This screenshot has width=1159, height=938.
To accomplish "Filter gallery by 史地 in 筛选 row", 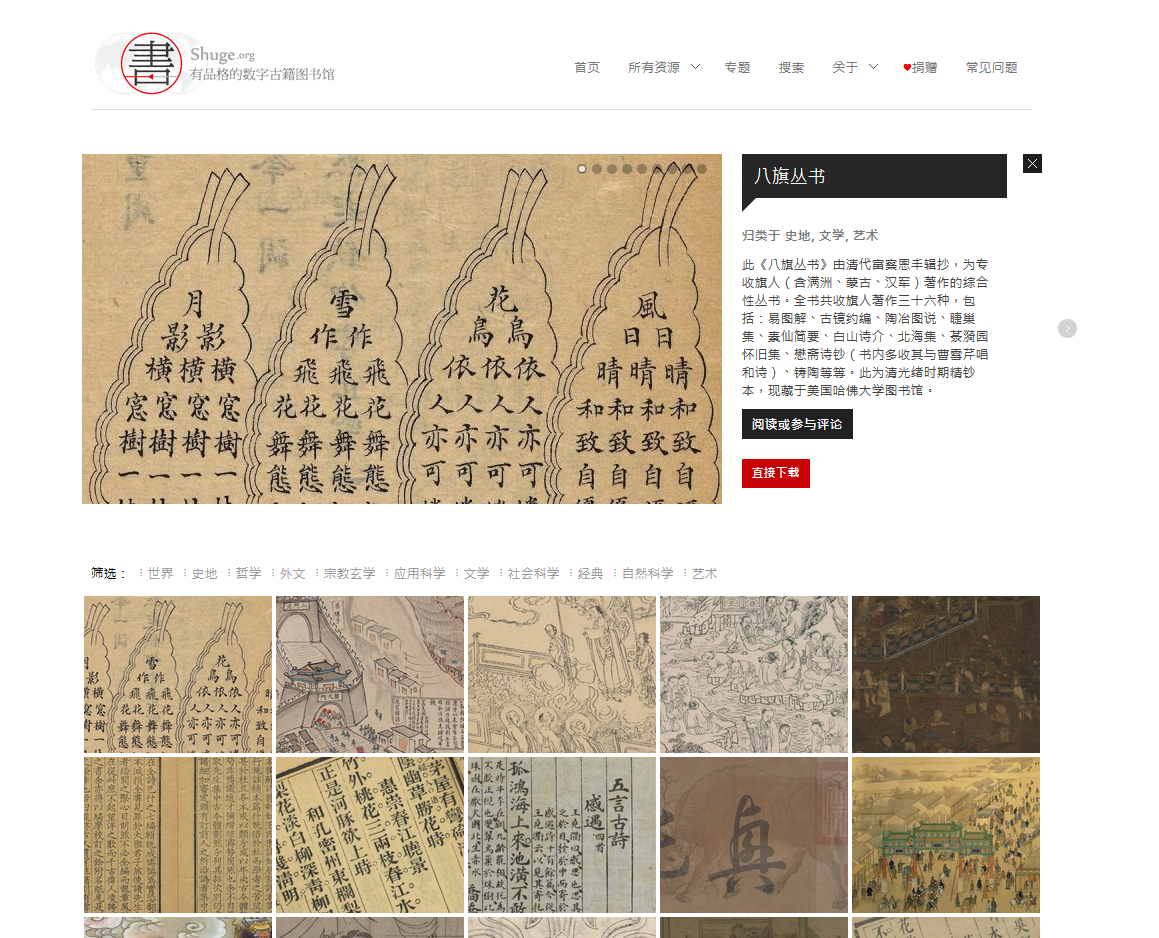I will (x=205, y=574).
